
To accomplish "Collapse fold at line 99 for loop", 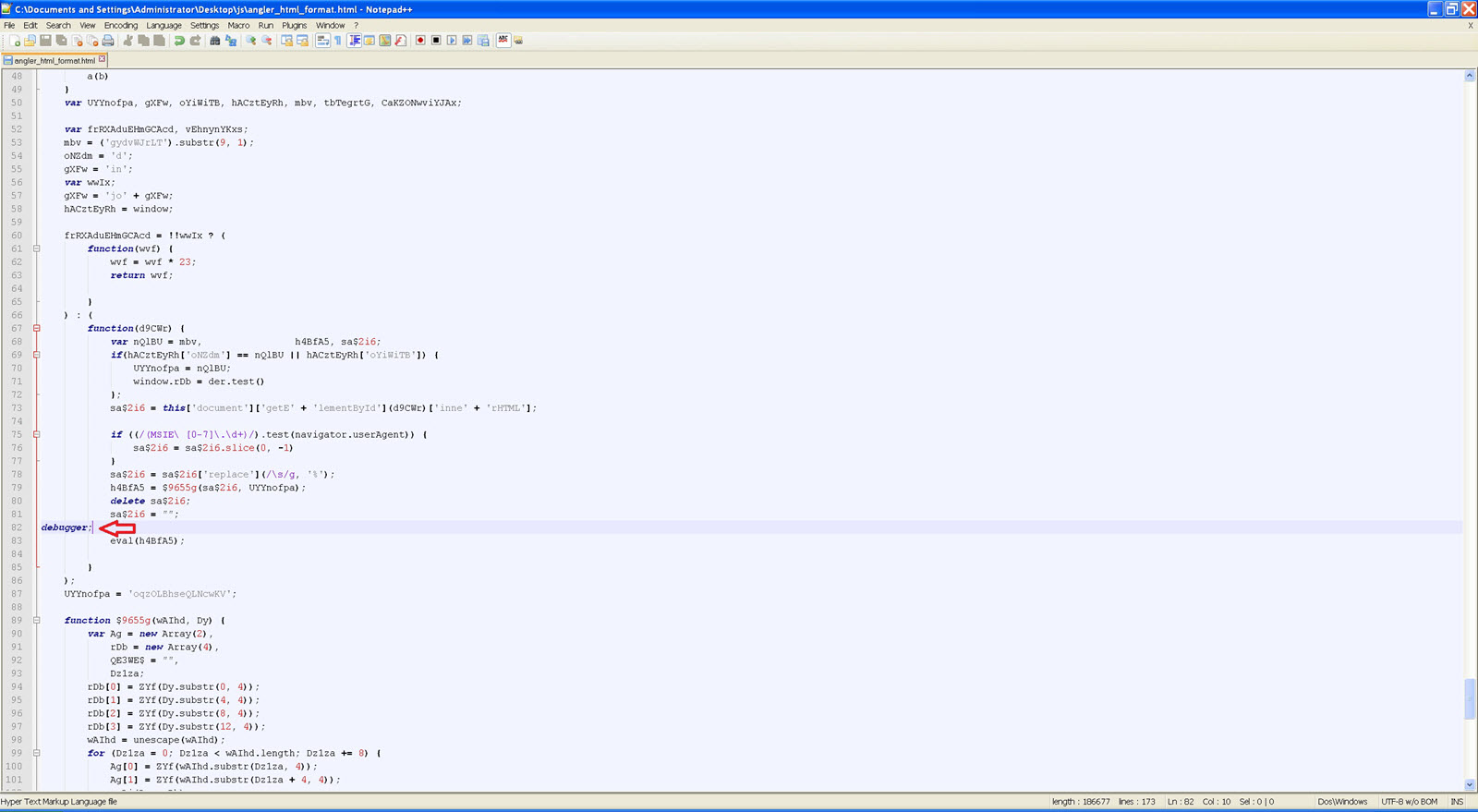I will pos(37,753).
